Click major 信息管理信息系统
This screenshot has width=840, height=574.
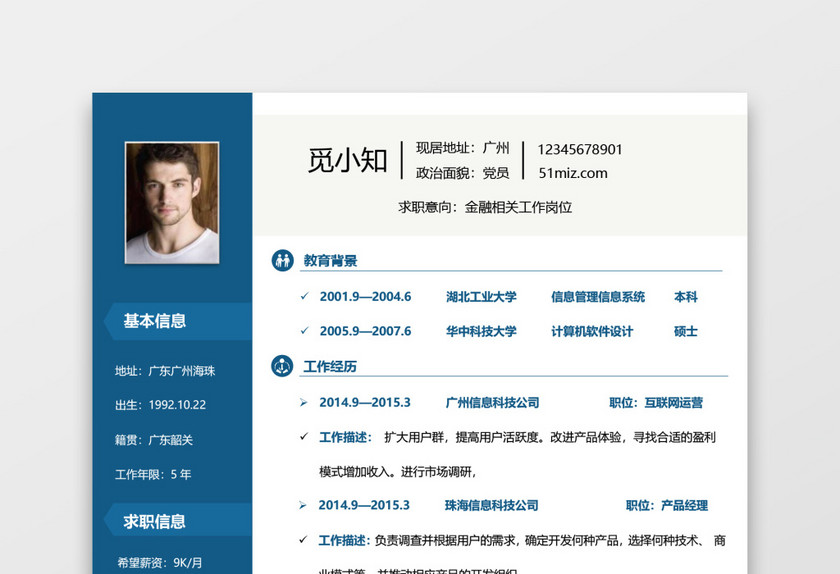tap(598, 297)
